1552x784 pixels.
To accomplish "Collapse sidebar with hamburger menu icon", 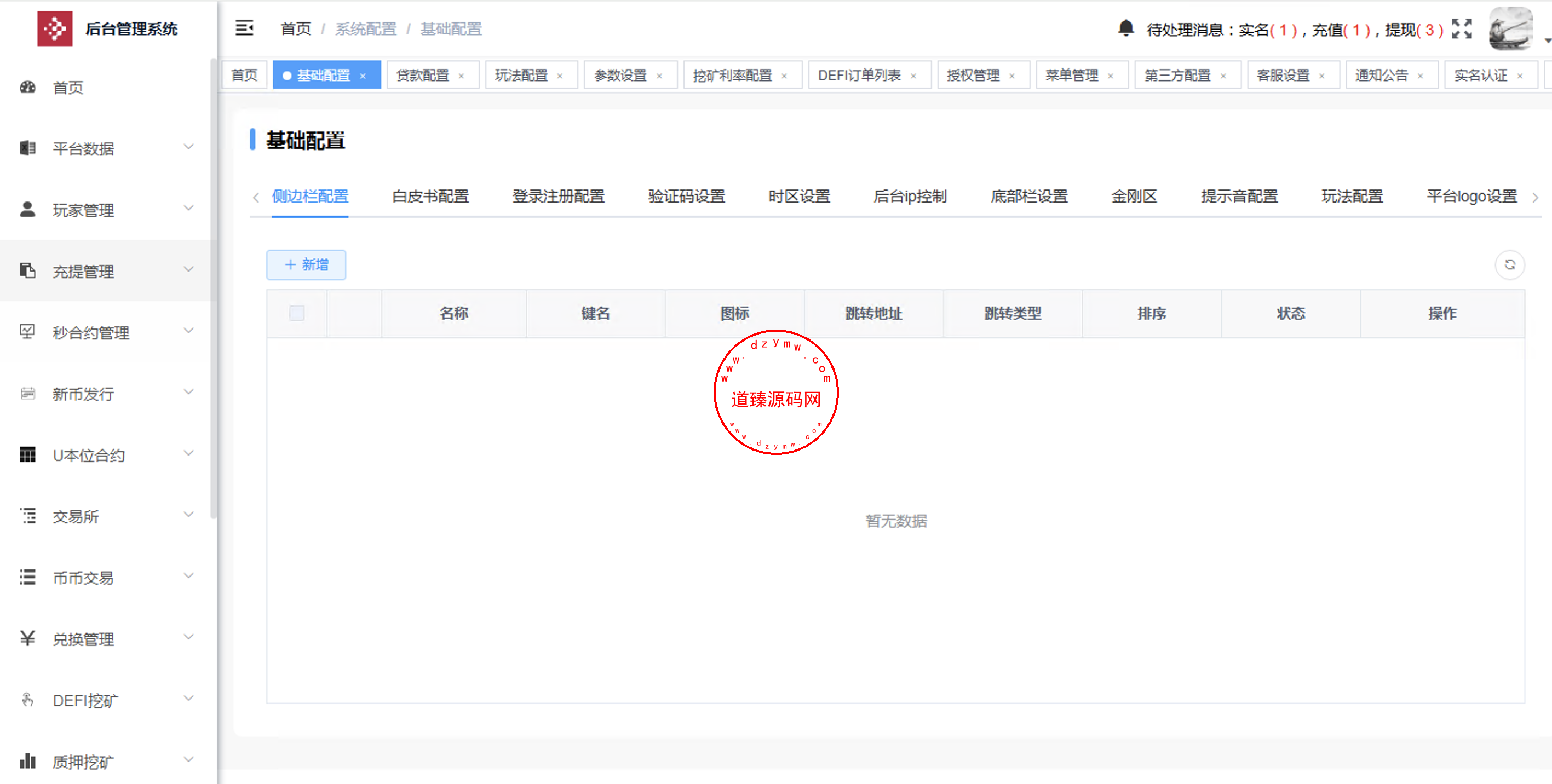I will pyautogui.click(x=244, y=28).
